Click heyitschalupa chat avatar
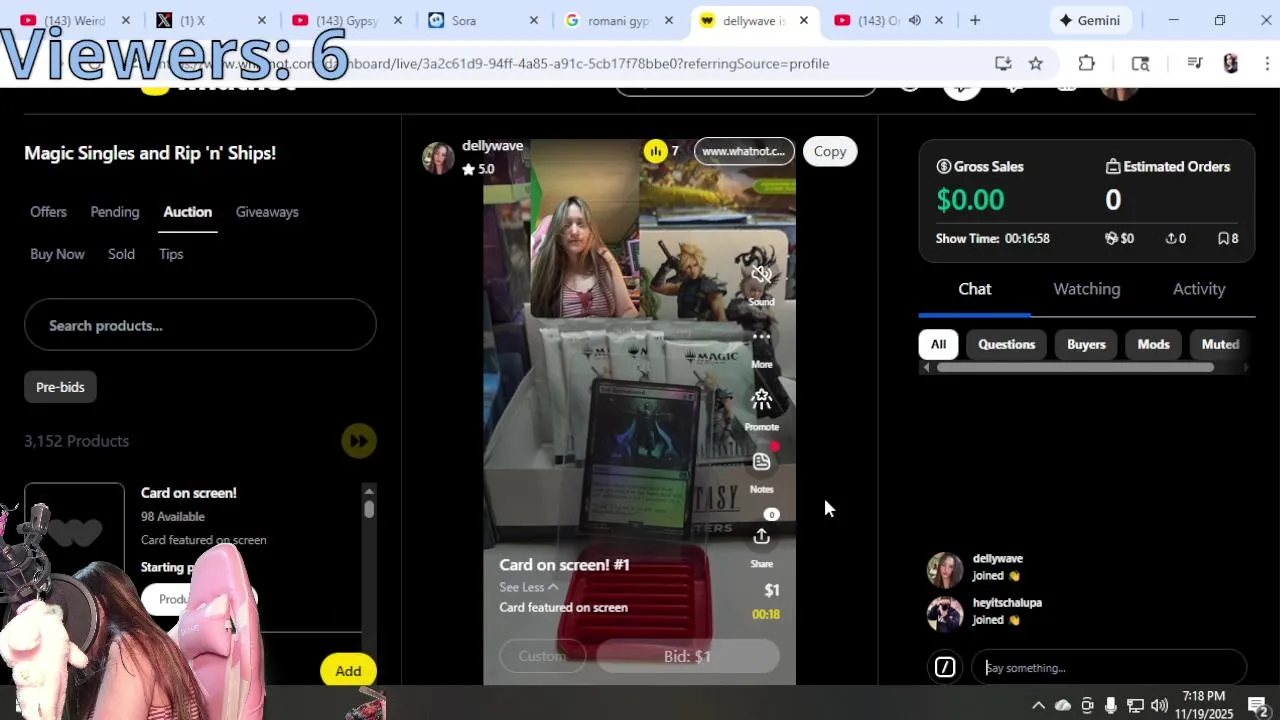The width and height of the screenshot is (1280, 720). tap(945, 613)
